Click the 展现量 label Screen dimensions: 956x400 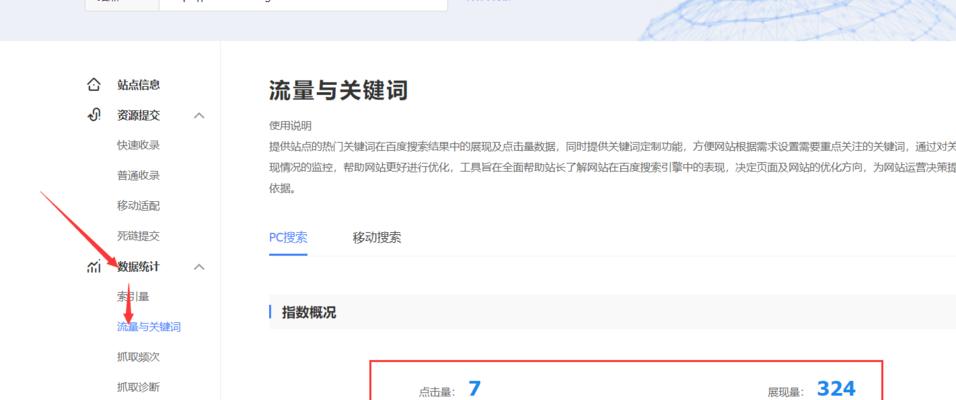(x=785, y=392)
